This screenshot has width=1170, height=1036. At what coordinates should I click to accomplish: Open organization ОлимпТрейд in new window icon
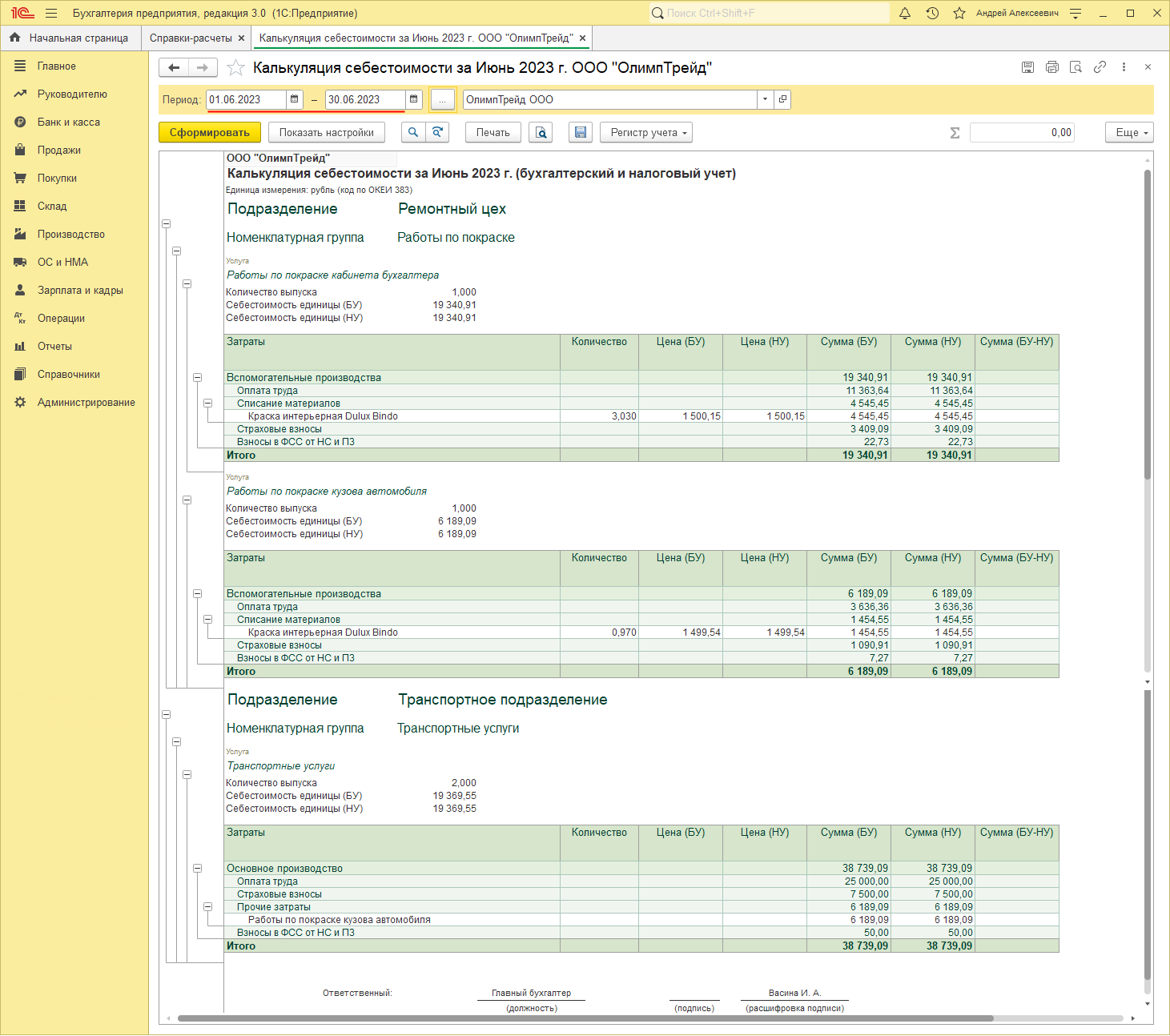tap(782, 99)
